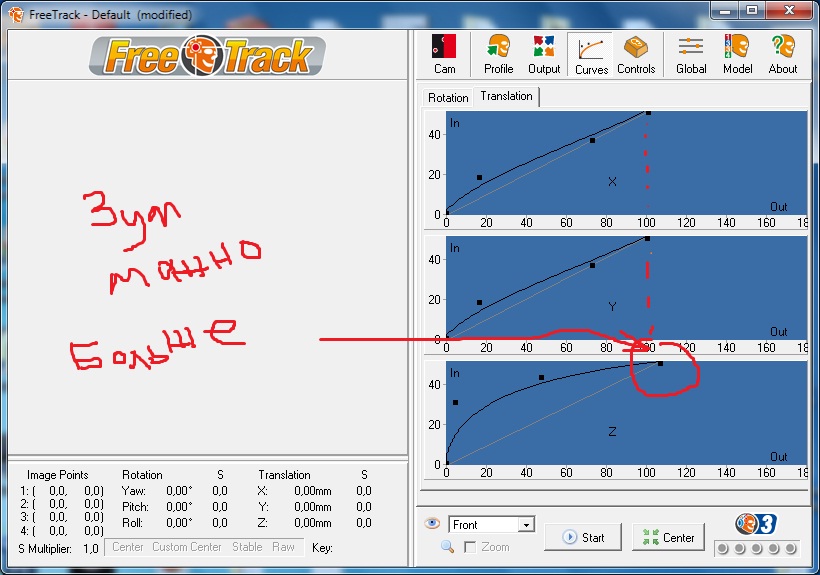
Task: Select end control point on Y curve
Action: 647,239
